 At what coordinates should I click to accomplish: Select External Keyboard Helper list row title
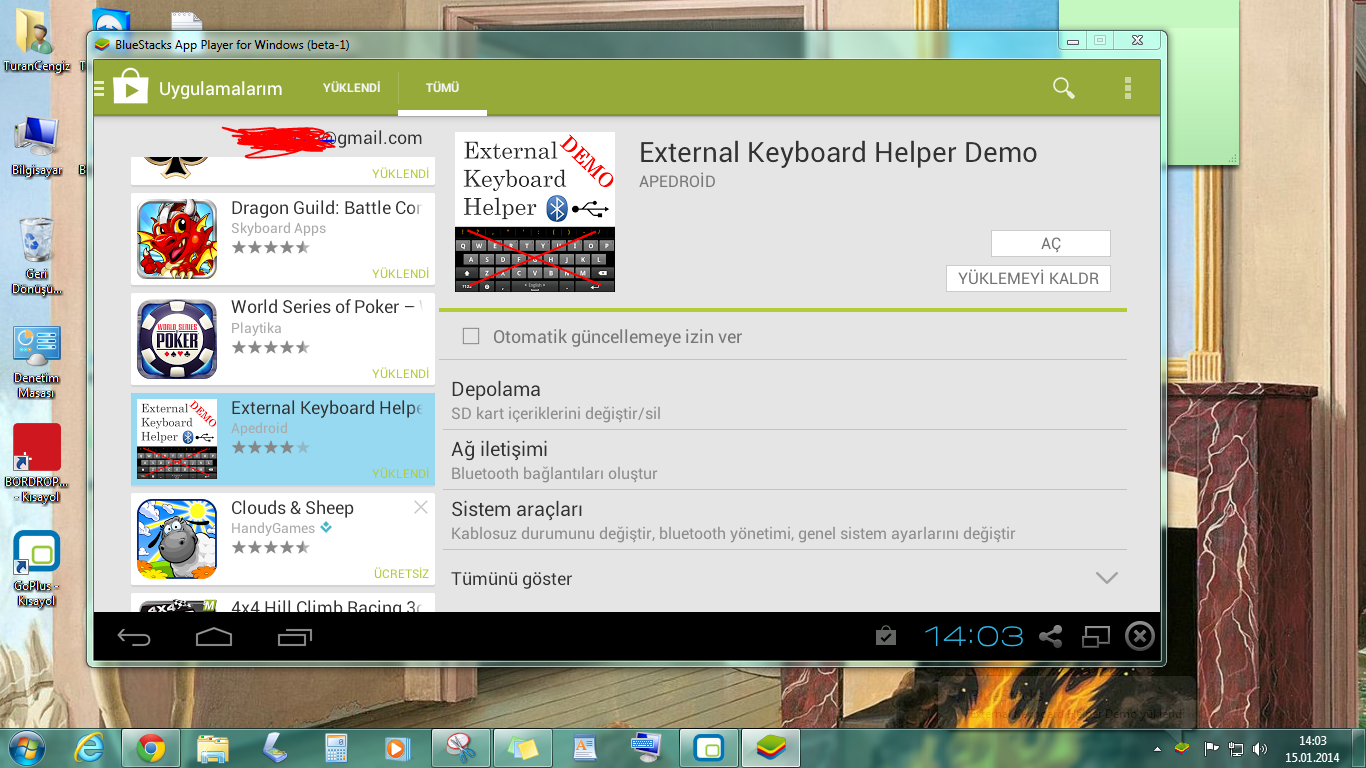click(x=326, y=408)
